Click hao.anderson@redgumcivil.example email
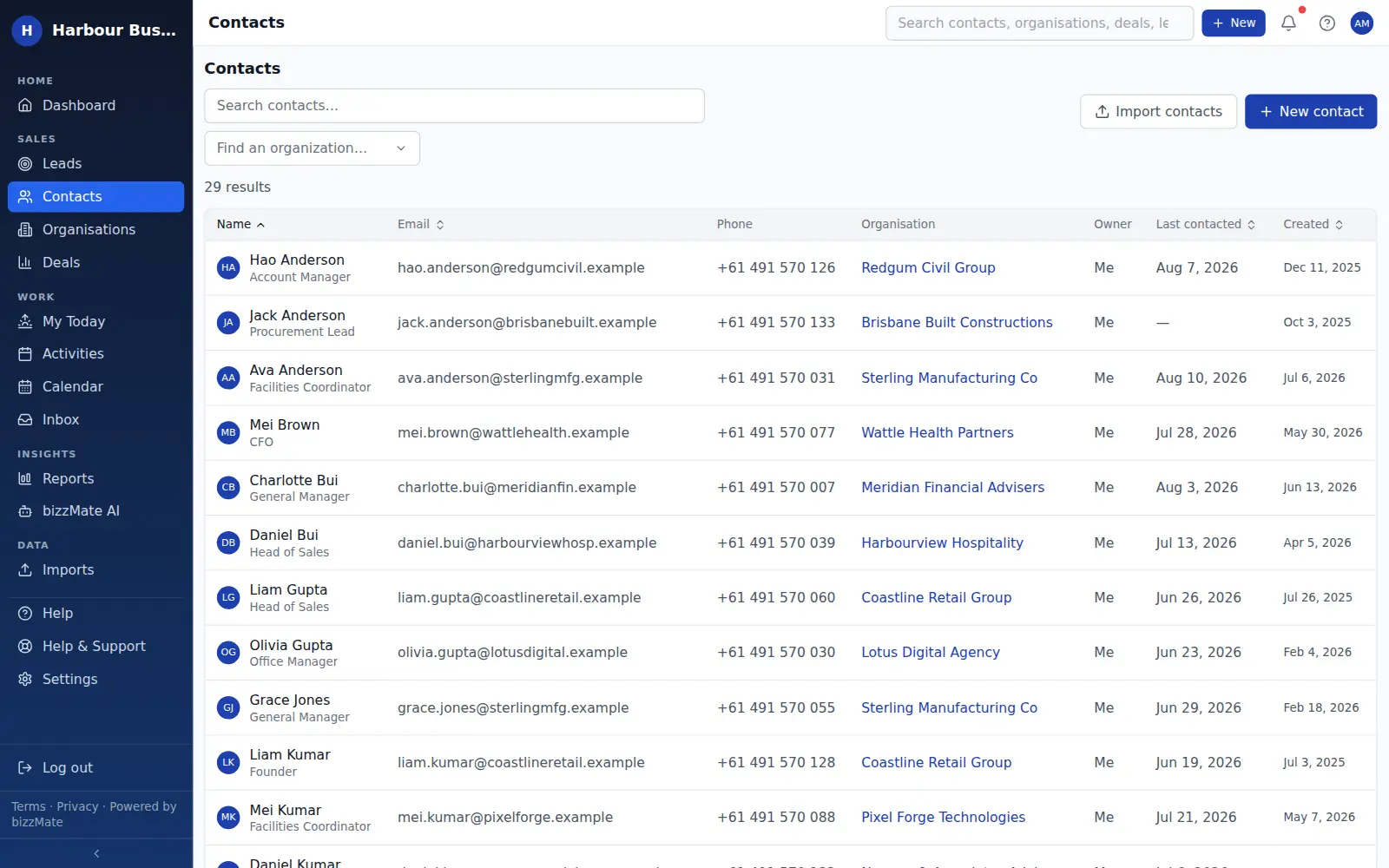 [x=521, y=268]
